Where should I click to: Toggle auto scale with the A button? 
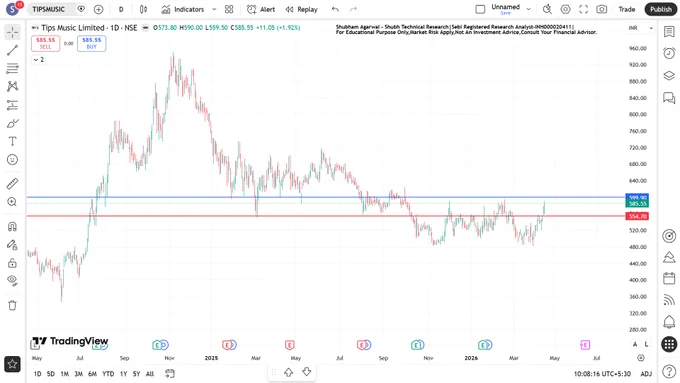(635, 344)
